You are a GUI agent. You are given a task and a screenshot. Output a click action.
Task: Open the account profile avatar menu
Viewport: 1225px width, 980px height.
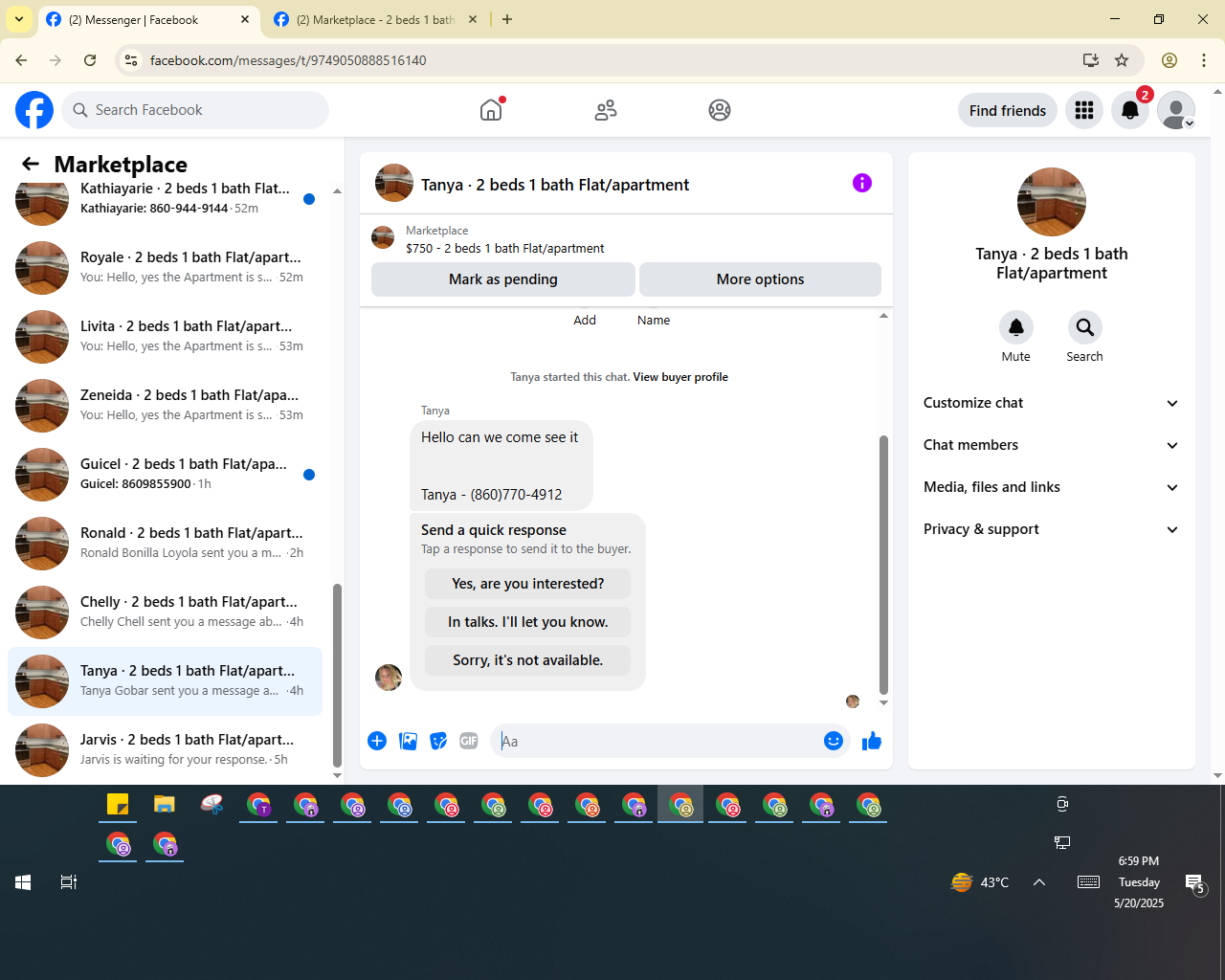coord(1176,110)
